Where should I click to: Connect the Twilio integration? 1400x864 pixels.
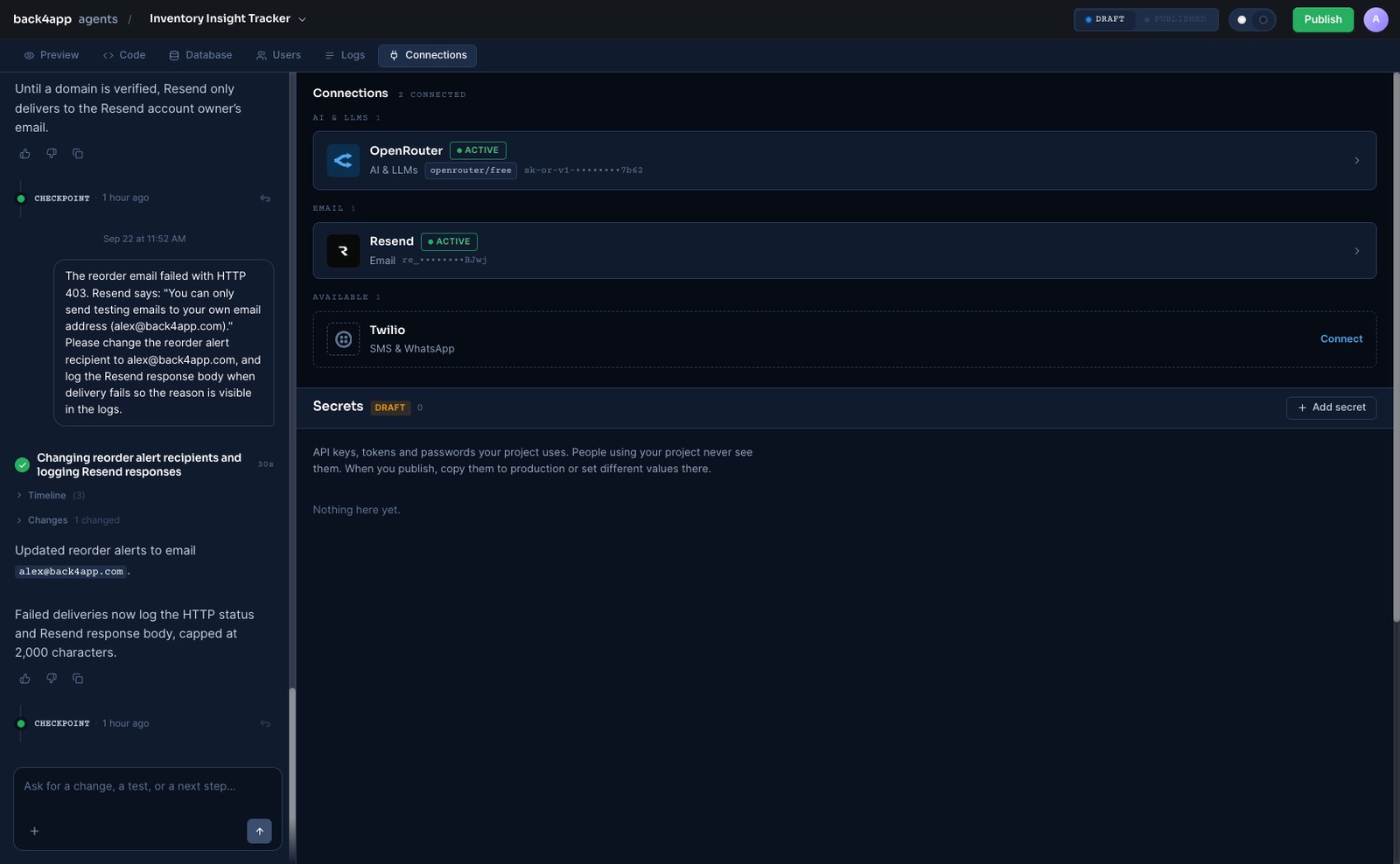click(x=1340, y=339)
